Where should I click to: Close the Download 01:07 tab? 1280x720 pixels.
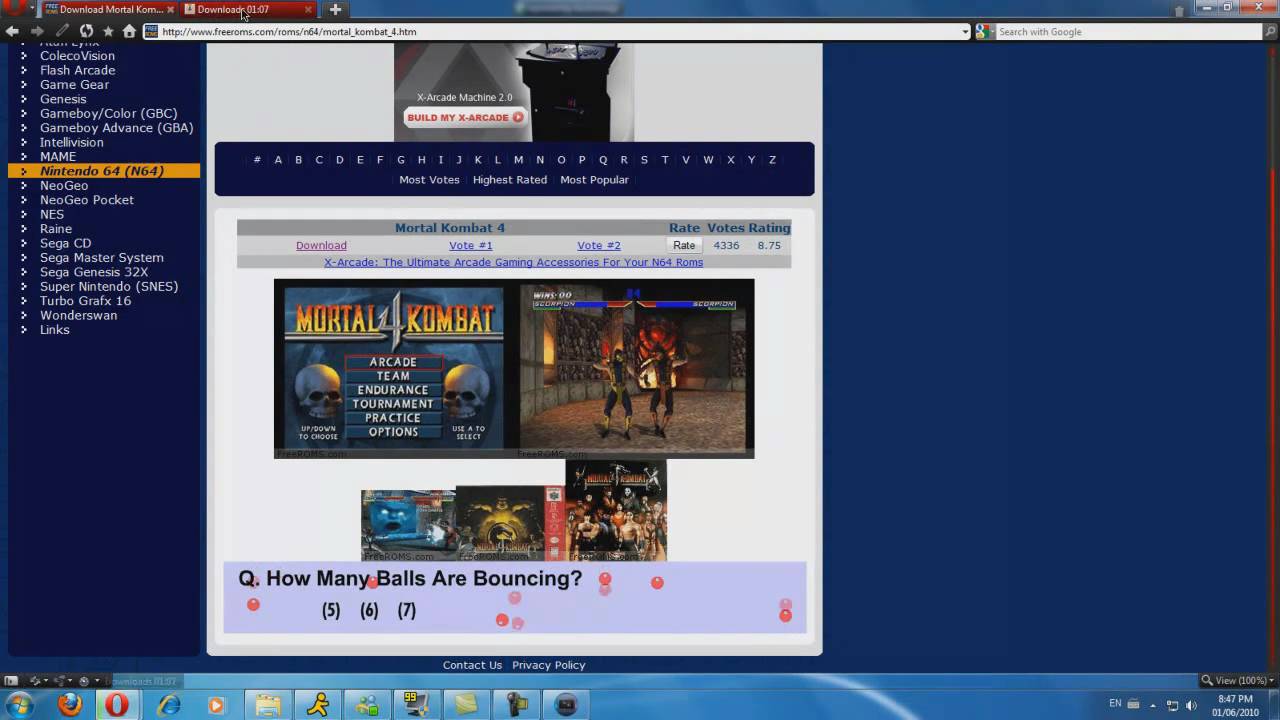pyautogui.click(x=307, y=9)
